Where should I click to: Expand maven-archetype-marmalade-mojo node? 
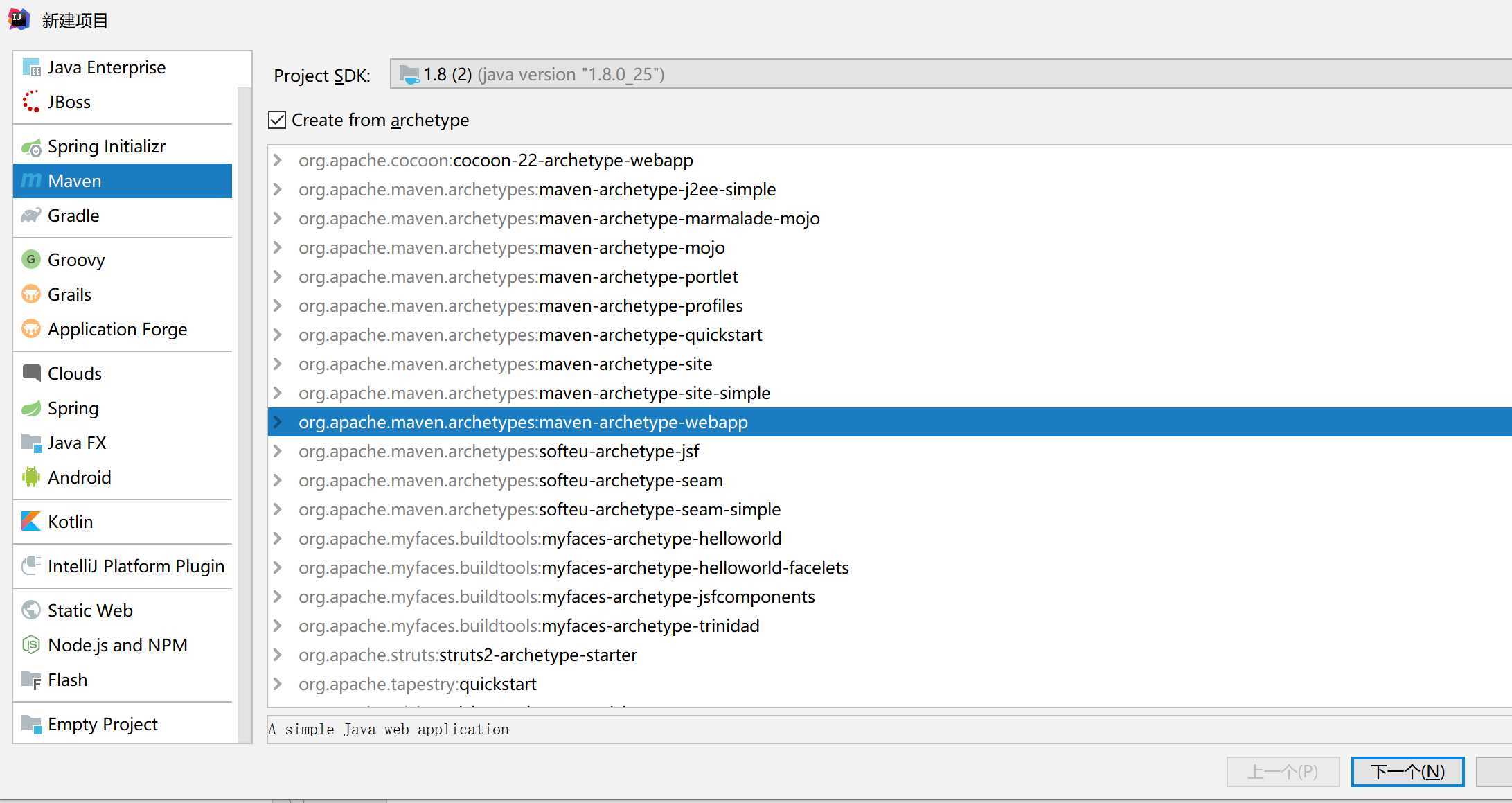click(278, 218)
